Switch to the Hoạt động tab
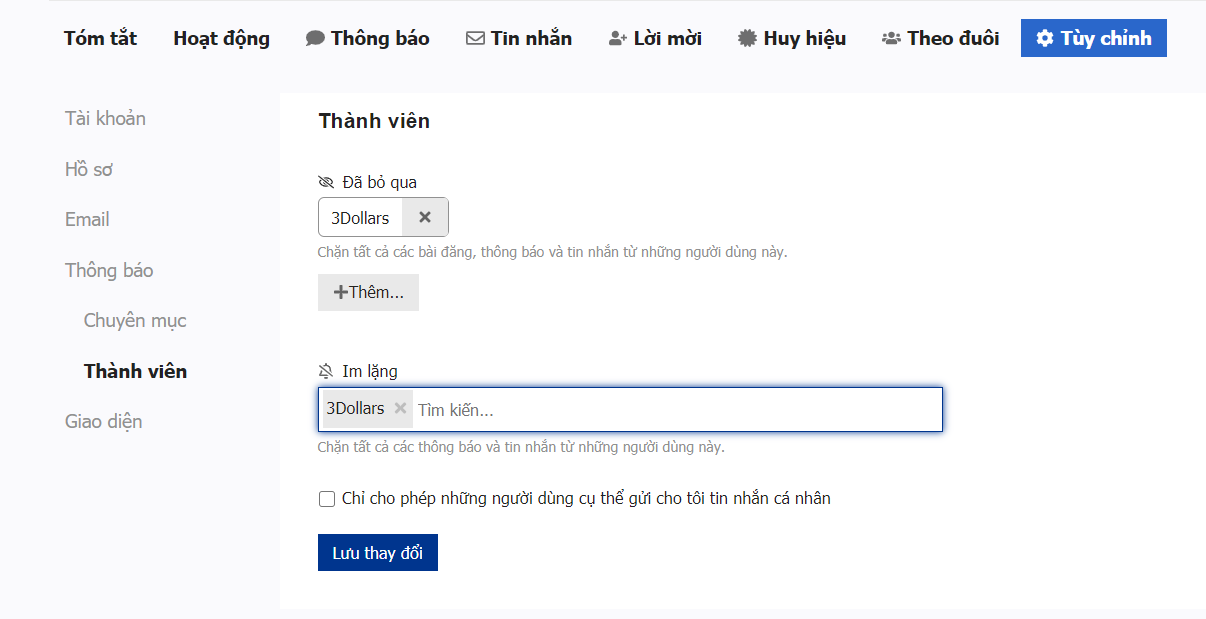 pyautogui.click(x=221, y=39)
